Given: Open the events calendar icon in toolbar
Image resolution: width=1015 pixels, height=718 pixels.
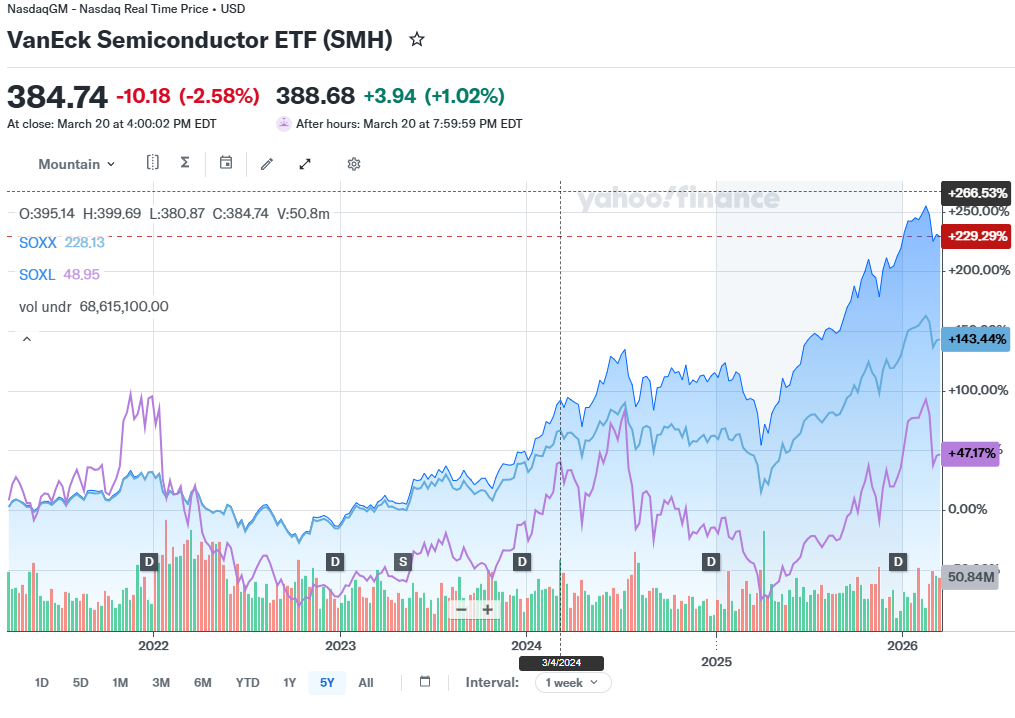Looking at the screenshot, I should tap(226, 163).
